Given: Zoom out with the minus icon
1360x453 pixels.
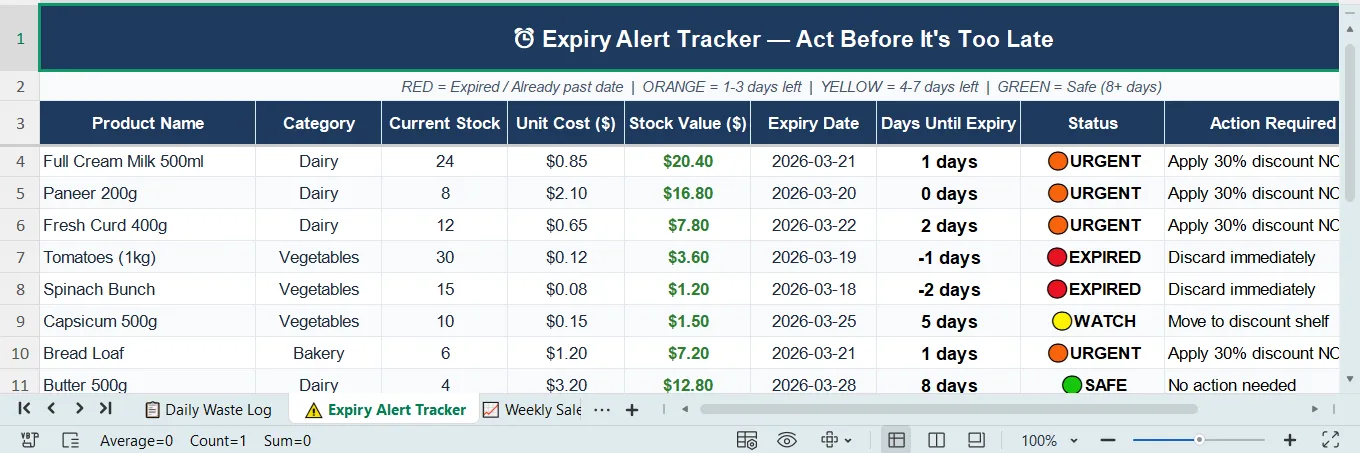Looking at the screenshot, I should 1108,440.
